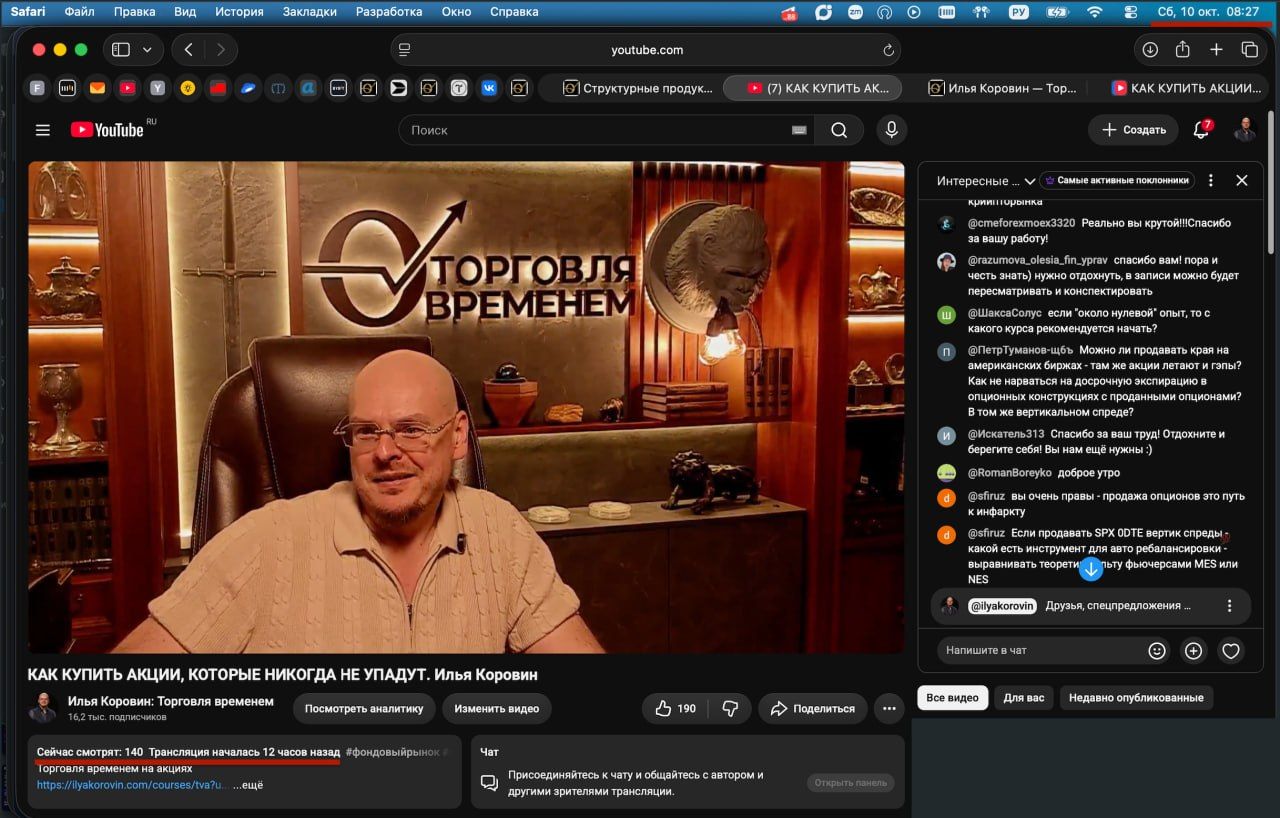Switch to 'Структурные продук...' tab

[638, 88]
